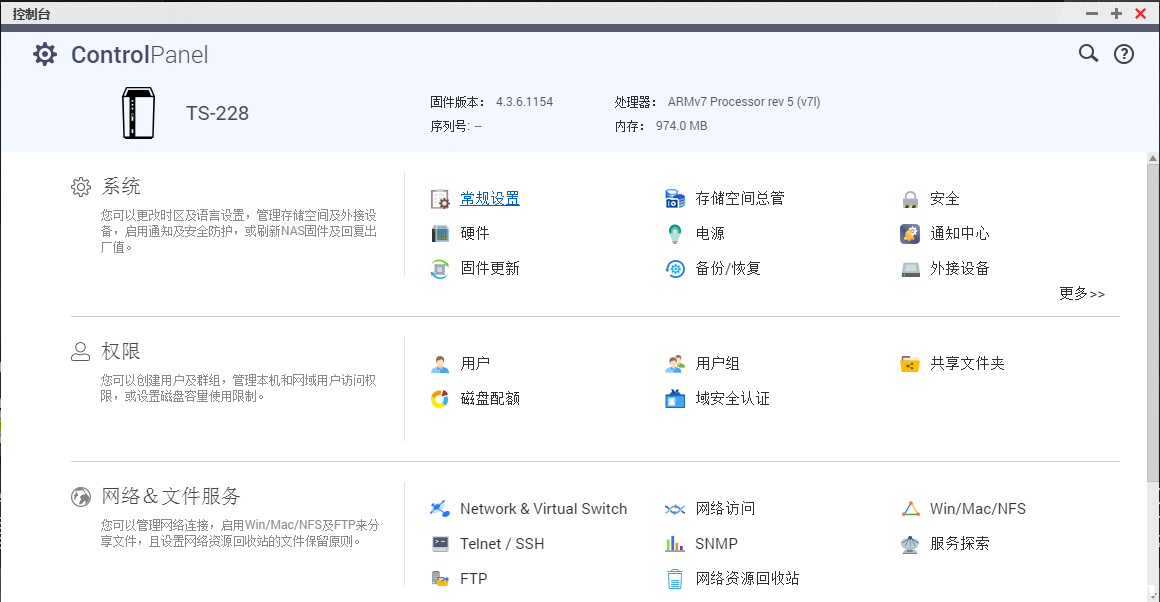Click the 网络访问 network access icon
The width and height of the screenshot is (1160, 602).
click(x=675, y=509)
